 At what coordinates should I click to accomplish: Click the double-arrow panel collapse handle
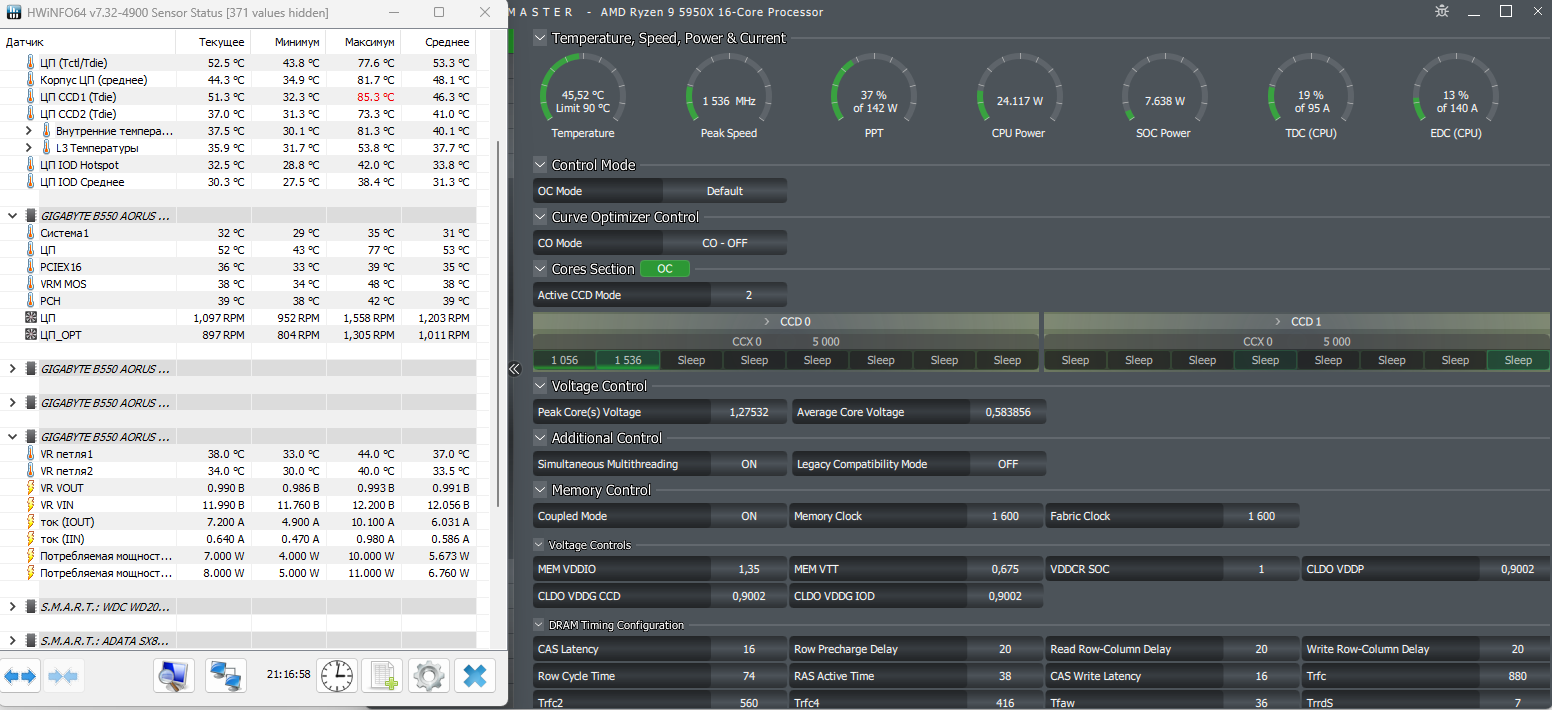(x=514, y=369)
